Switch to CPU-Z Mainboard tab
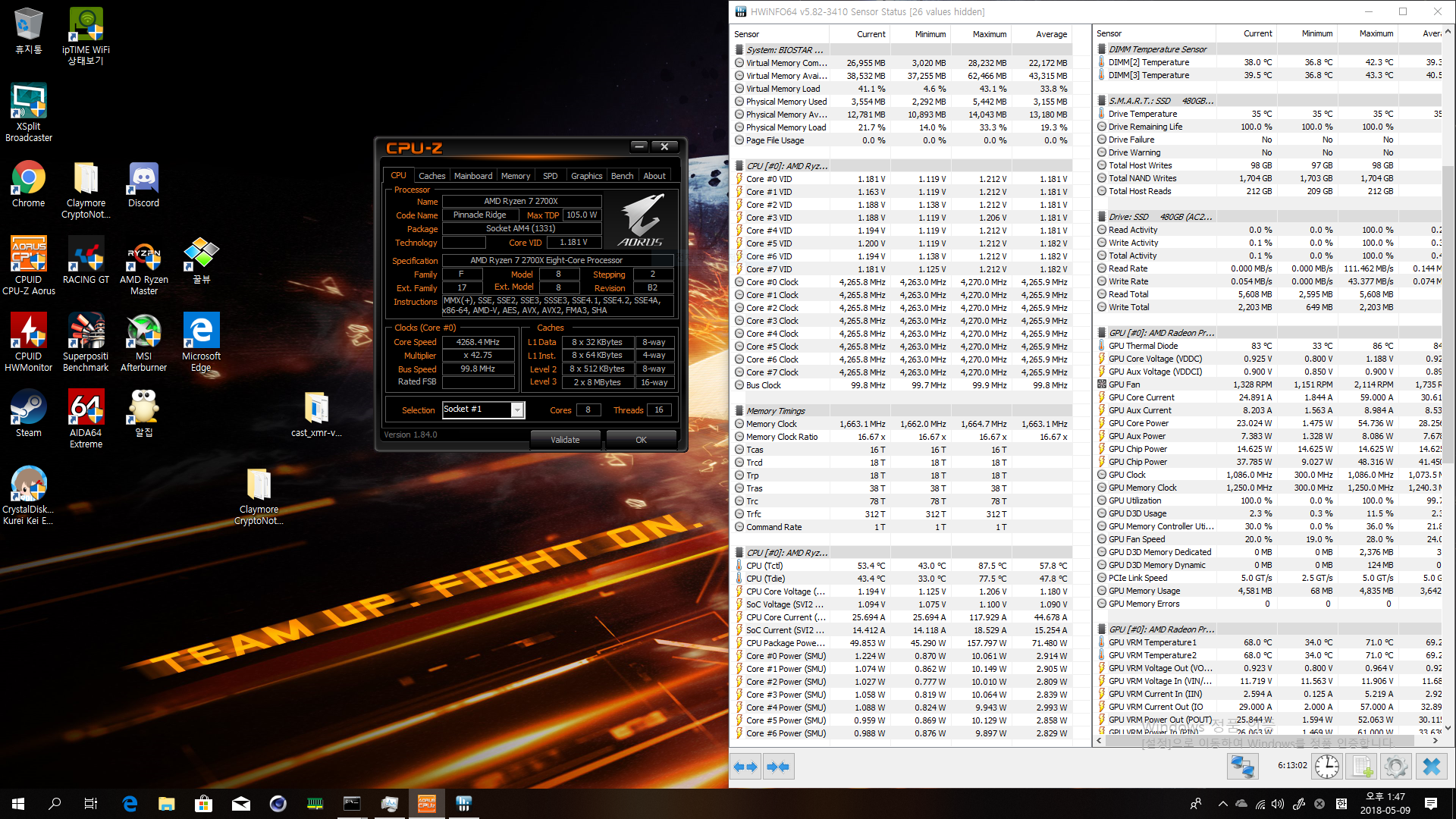Viewport: 1456px width, 819px height. tap(473, 175)
